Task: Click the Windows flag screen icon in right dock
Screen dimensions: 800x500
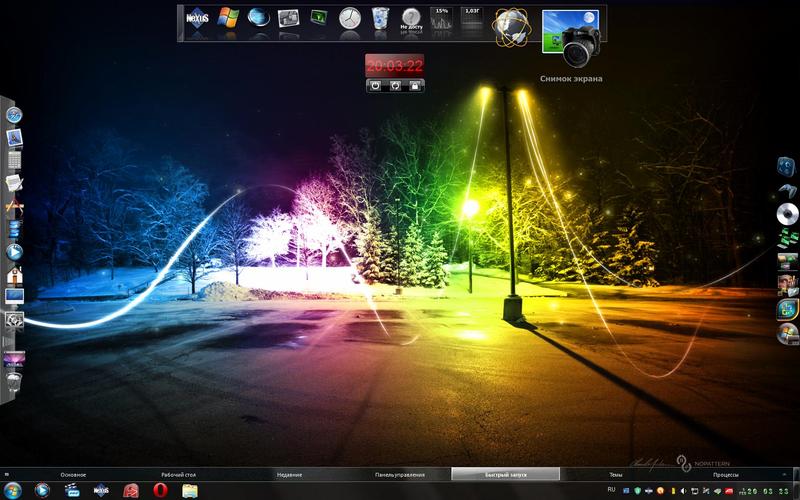Action: click(787, 309)
